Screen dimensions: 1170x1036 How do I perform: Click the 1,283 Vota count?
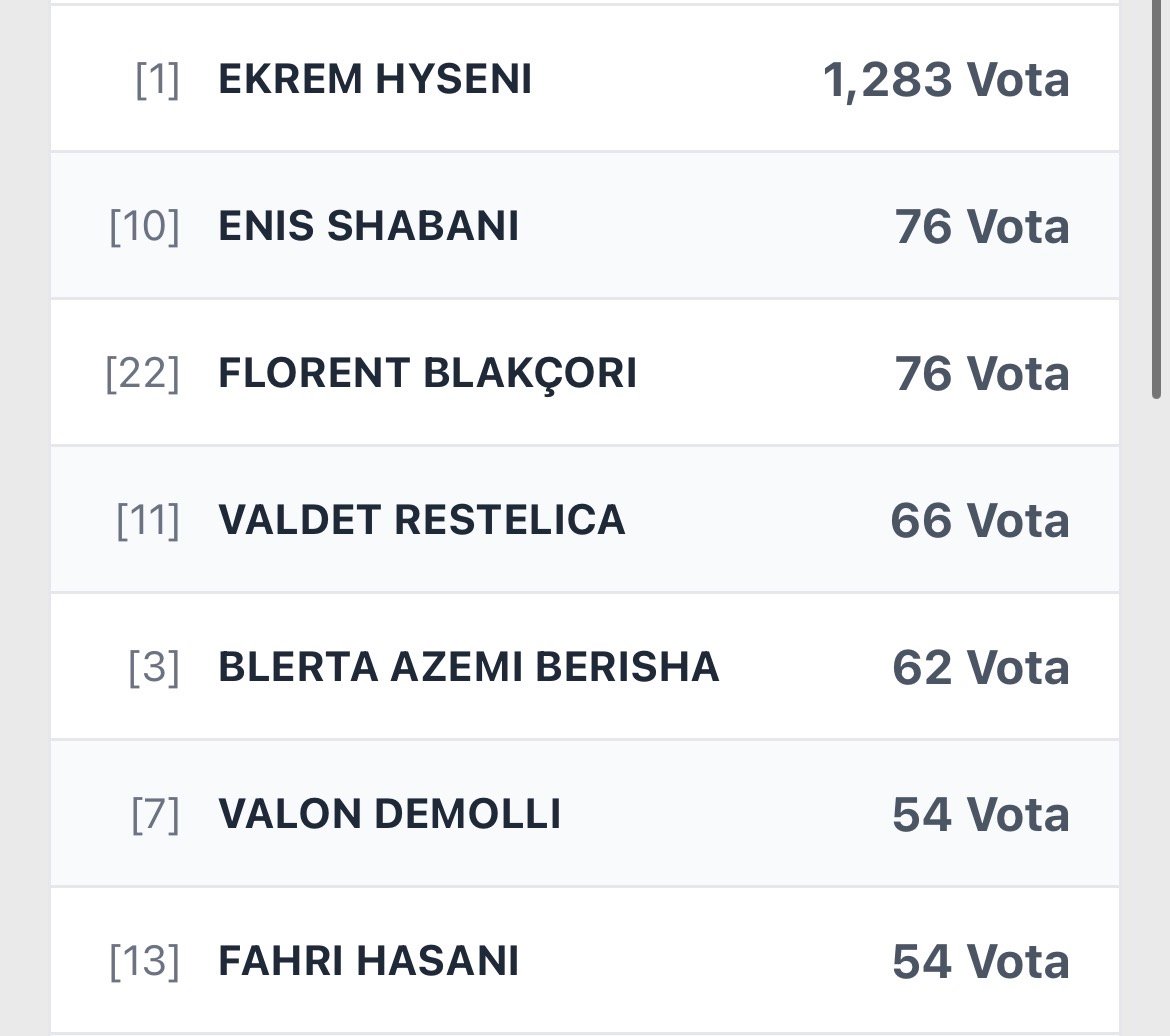tap(945, 80)
